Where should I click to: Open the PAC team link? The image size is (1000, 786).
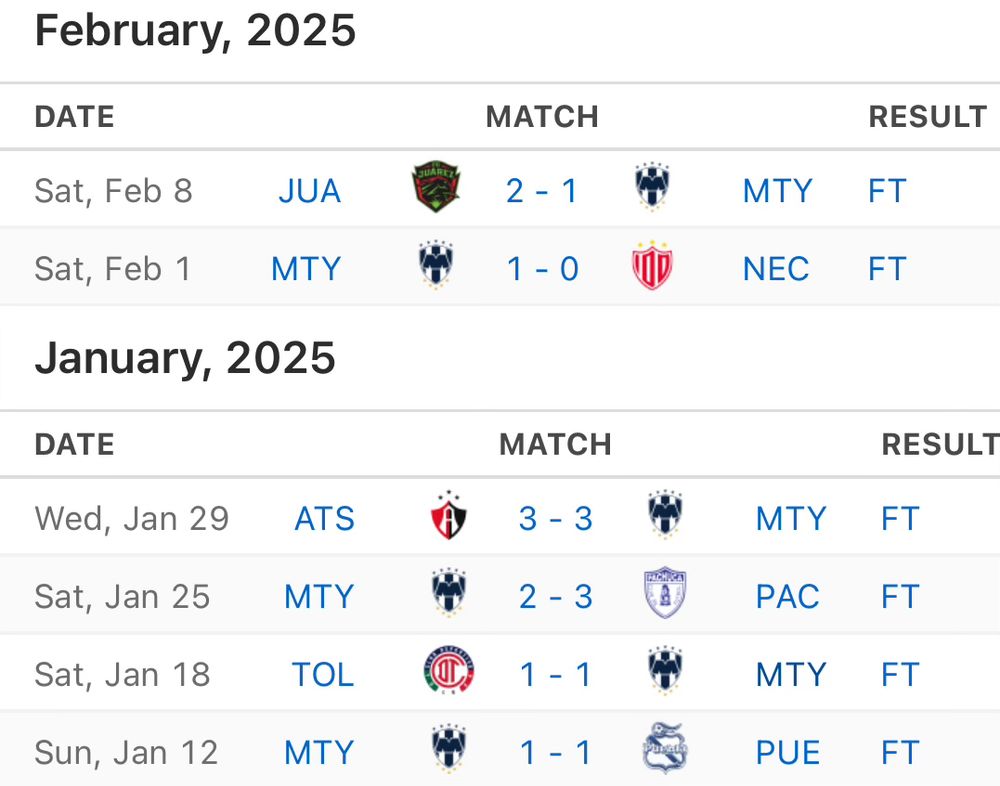(x=788, y=596)
